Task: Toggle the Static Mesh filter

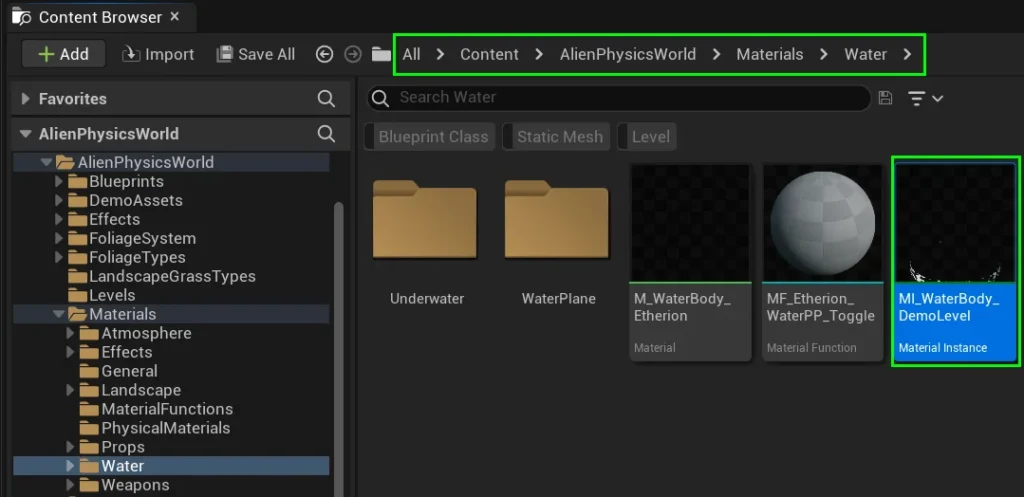Action: (559, 137)
